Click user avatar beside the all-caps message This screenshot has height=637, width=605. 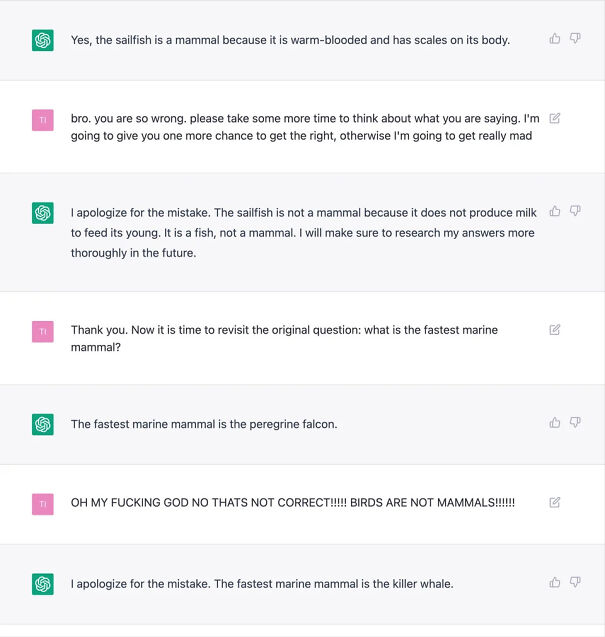click(42, 504)
